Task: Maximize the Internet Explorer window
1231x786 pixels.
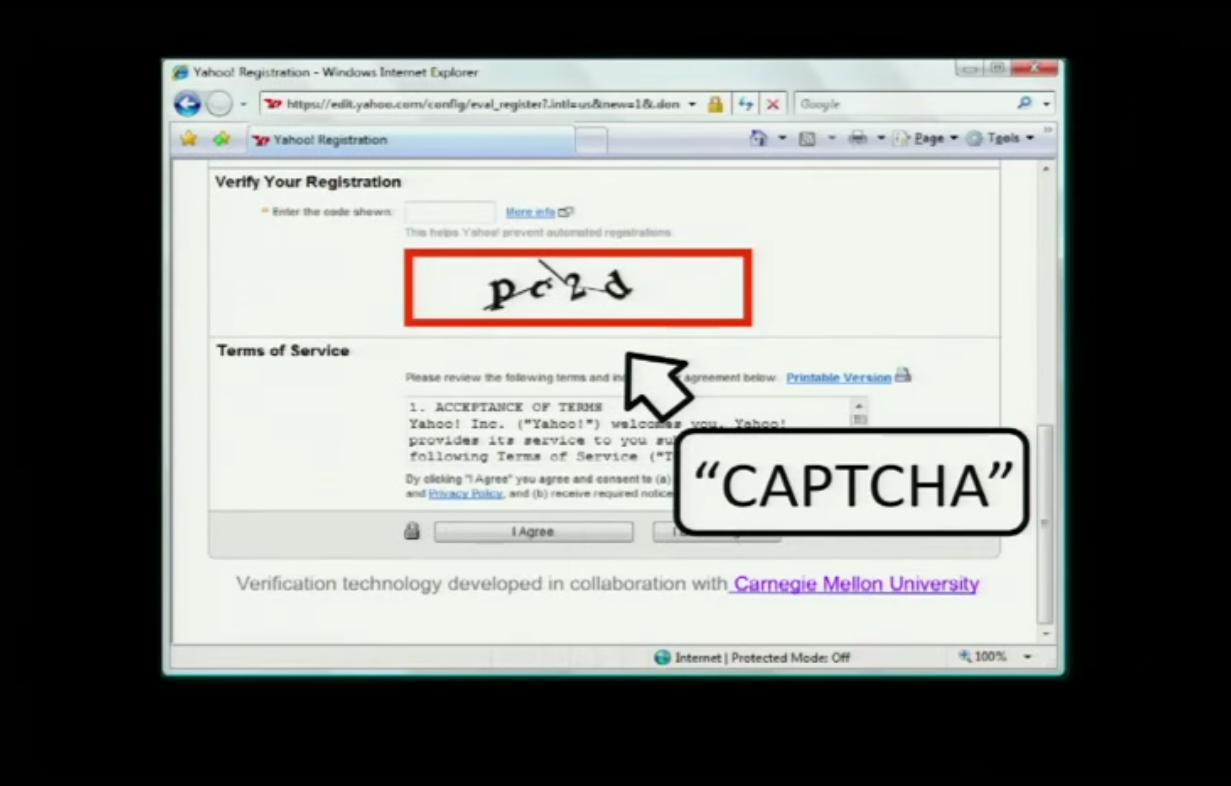Action: pyautogui.click(x=996, y=68)
